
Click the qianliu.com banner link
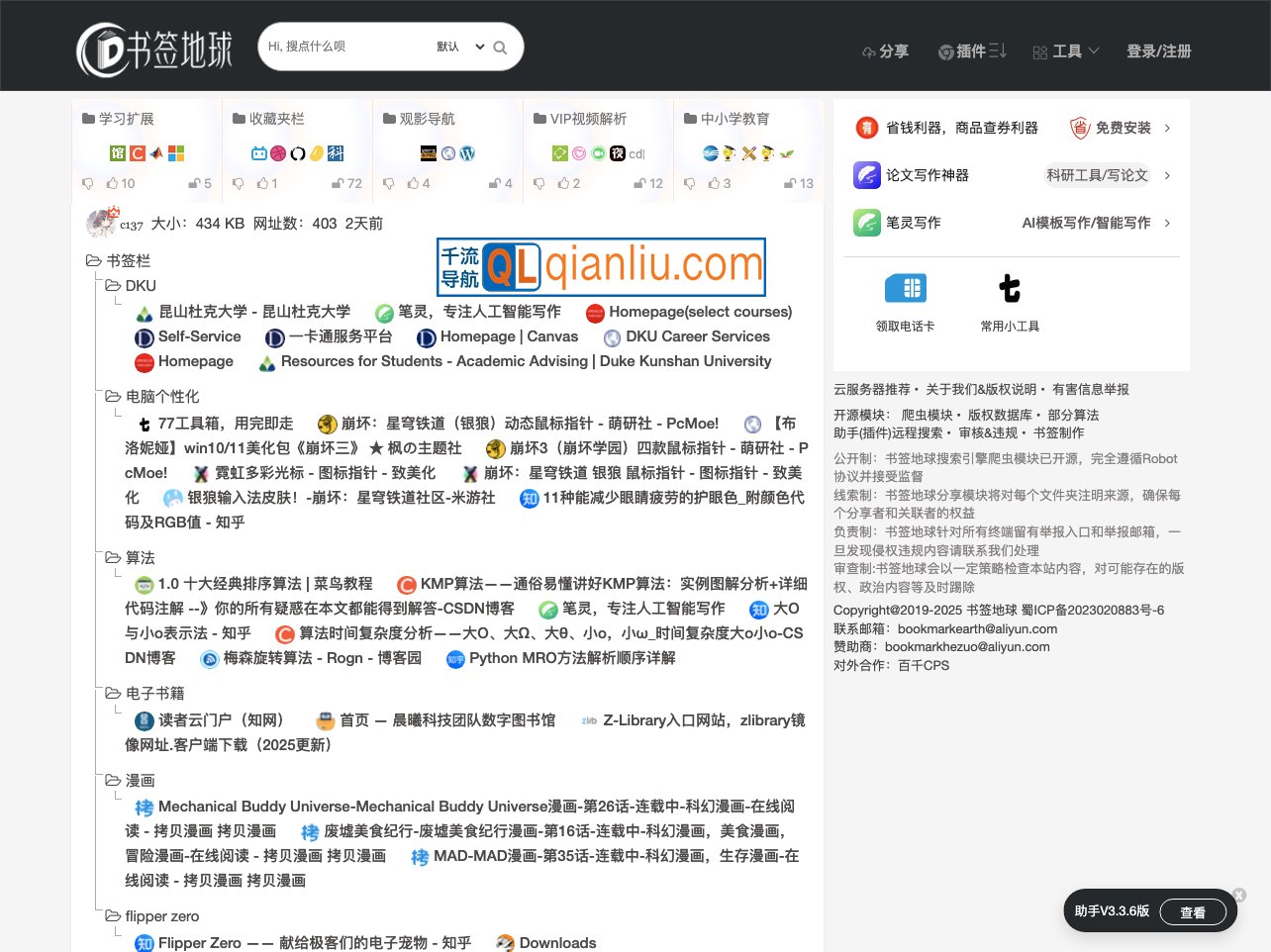601,266
